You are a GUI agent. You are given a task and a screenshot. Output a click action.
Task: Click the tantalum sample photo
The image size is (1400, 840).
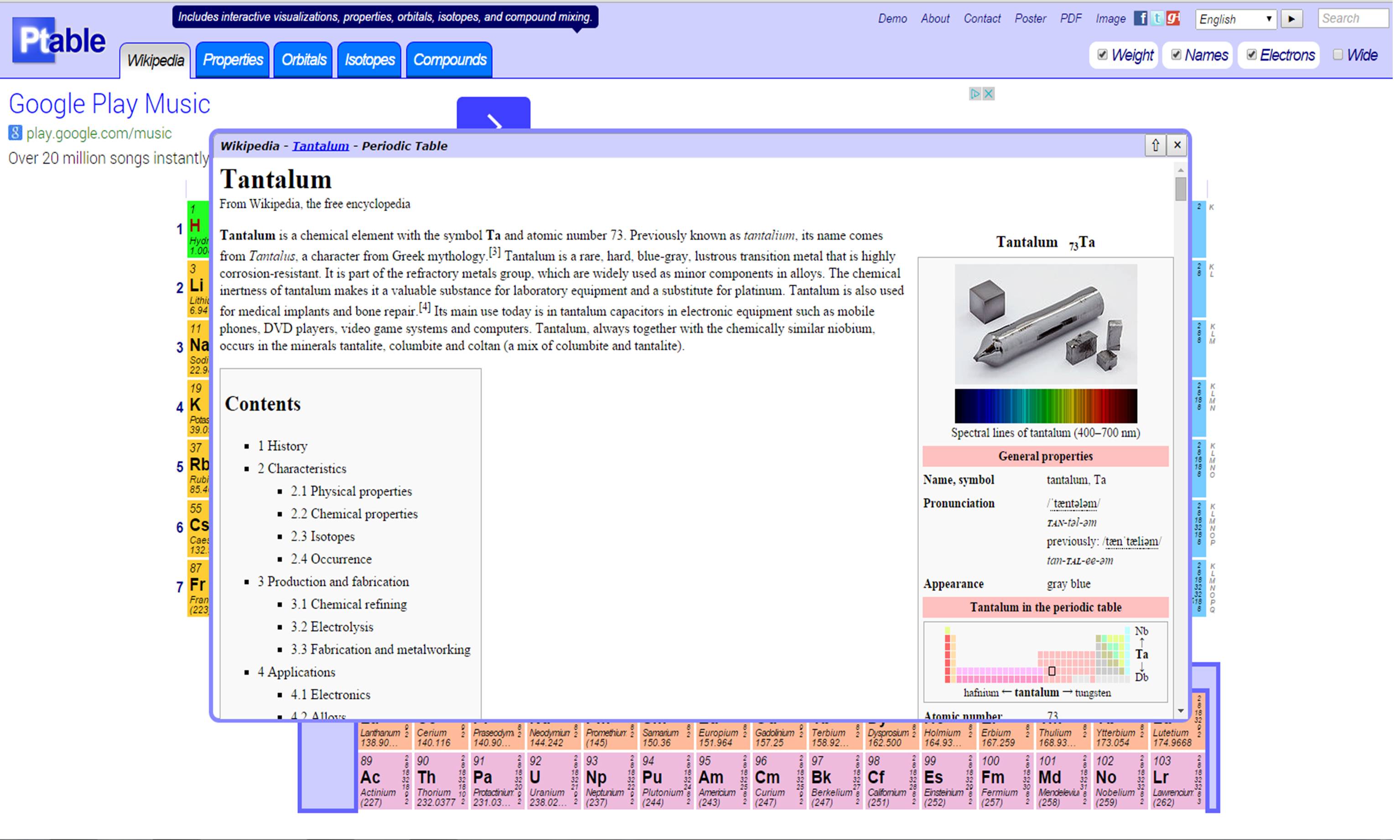pos(1046,324)
